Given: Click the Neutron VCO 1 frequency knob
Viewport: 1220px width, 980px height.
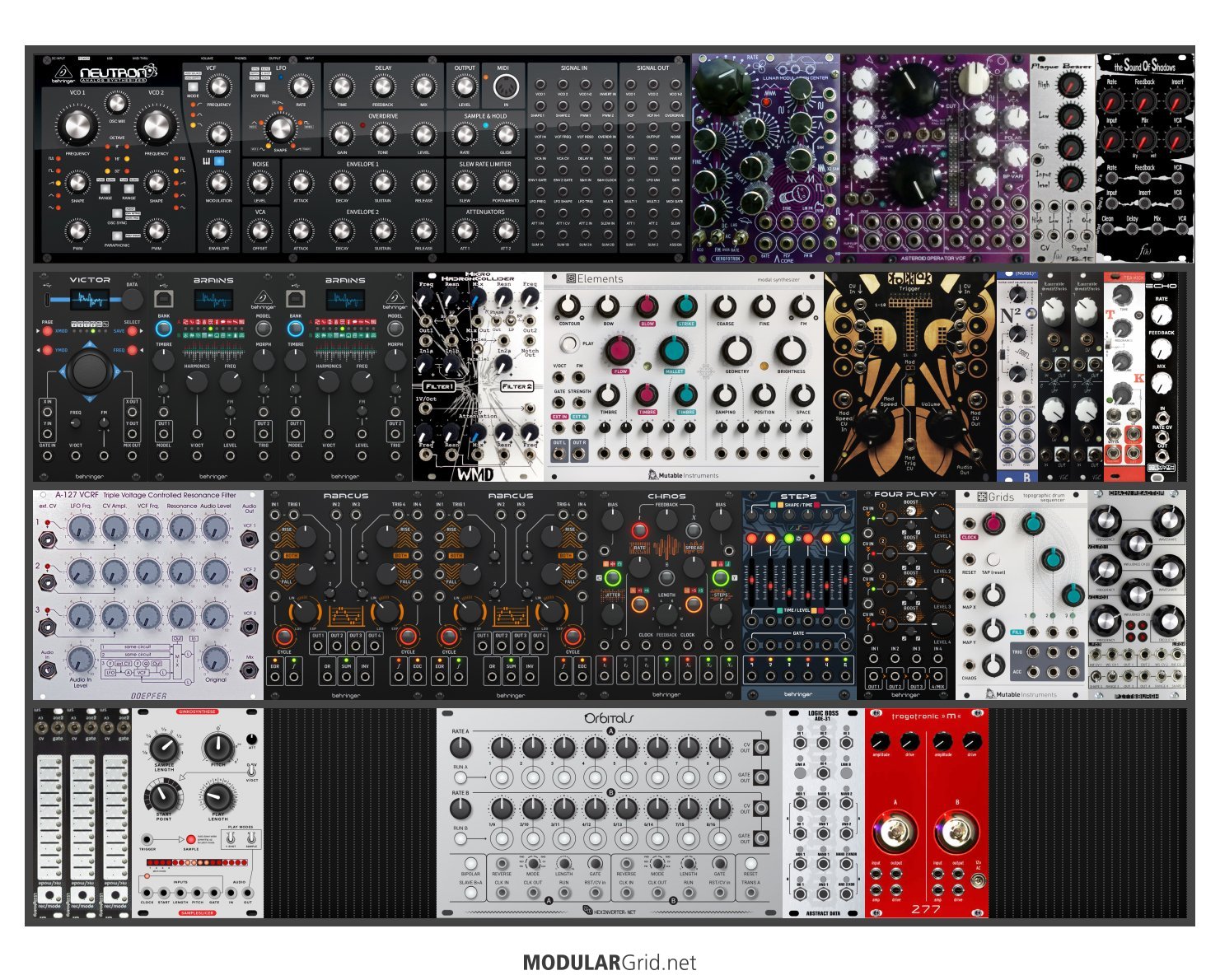Looking at the screenshot, I should pyautogui.click(x=77, y=126).
